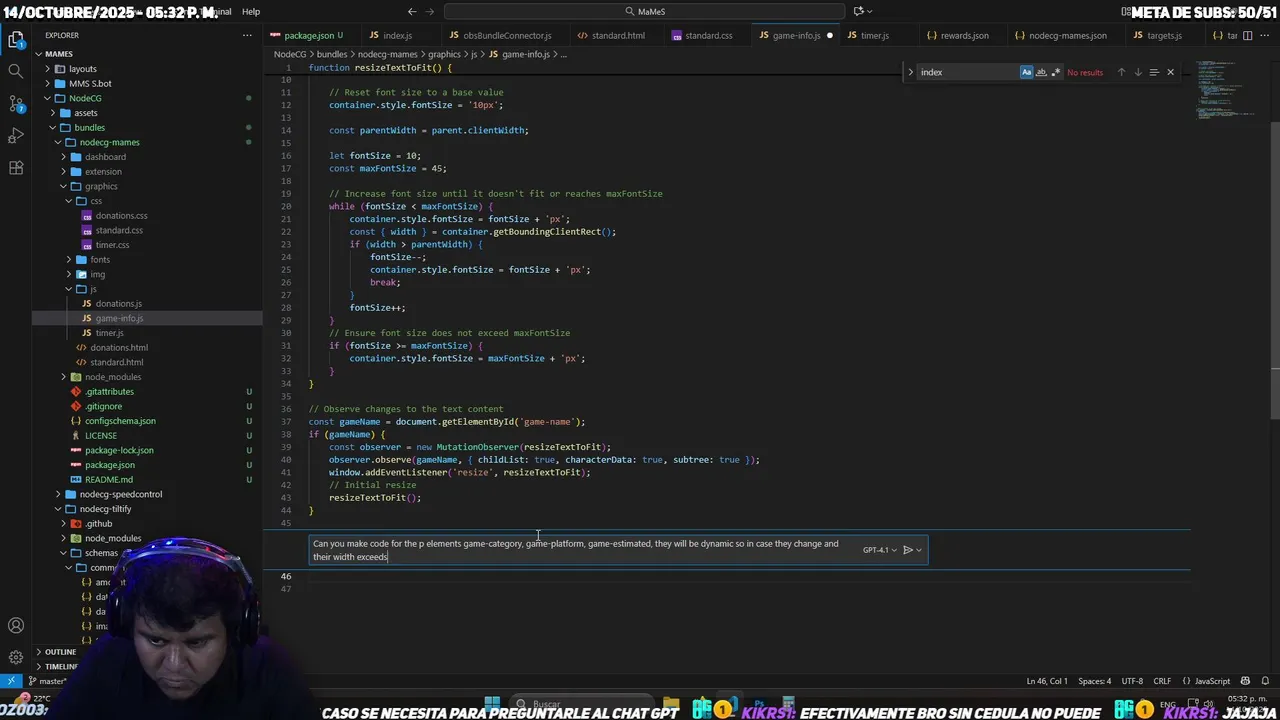Viewport: 1280px width, 720px height.
Task: Open the Help menu
Action: click(251, 11)
